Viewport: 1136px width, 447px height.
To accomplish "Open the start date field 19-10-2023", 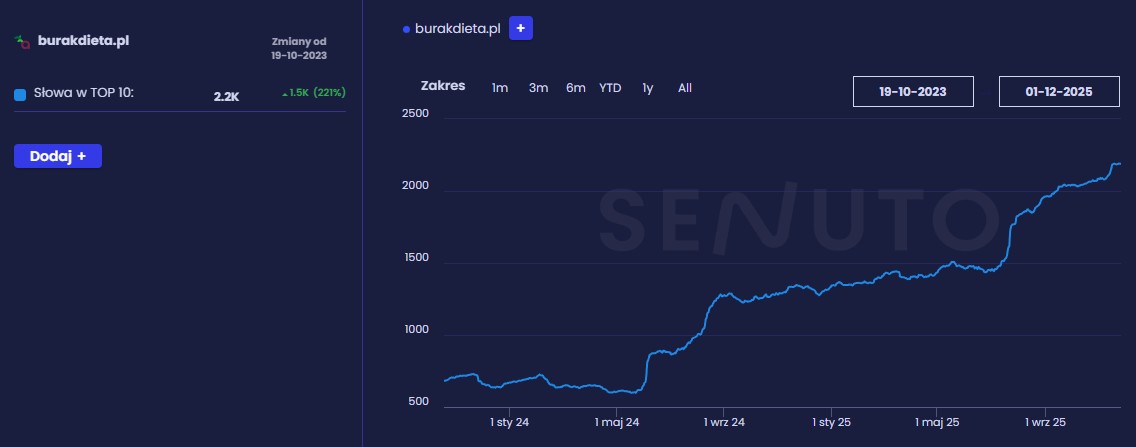I will pos(913,91).
